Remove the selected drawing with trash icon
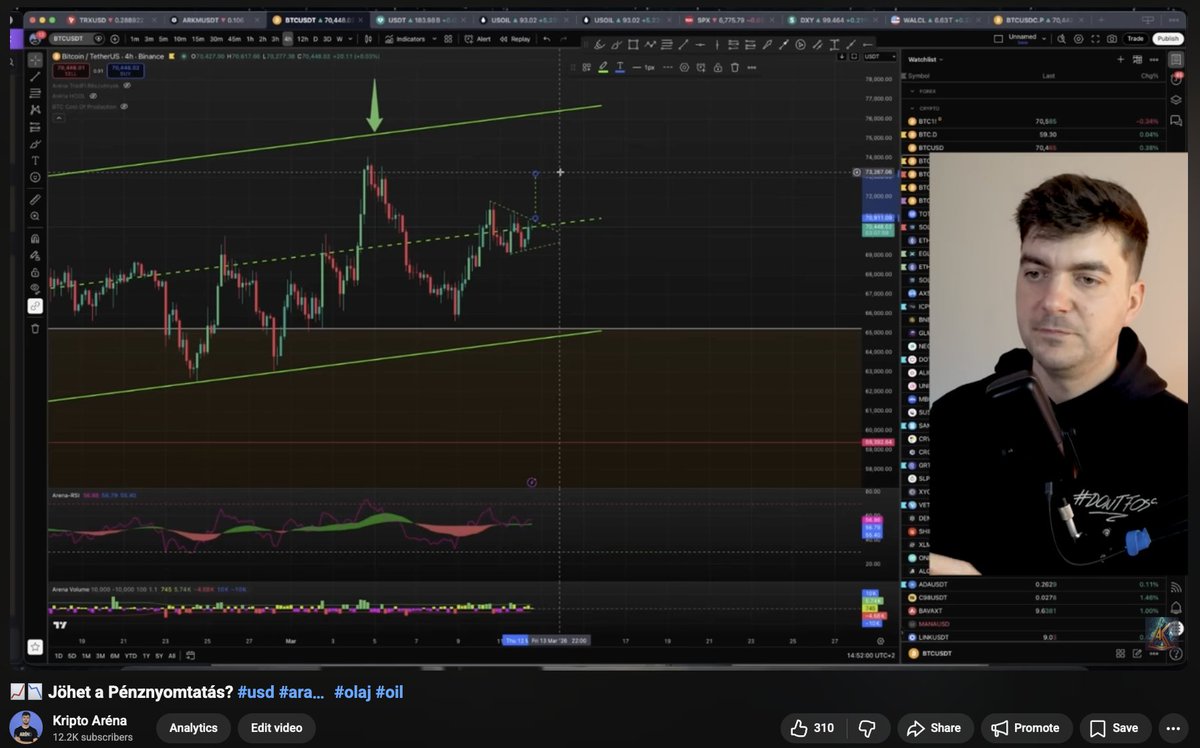1200x748 pixels. click(735, 67)
